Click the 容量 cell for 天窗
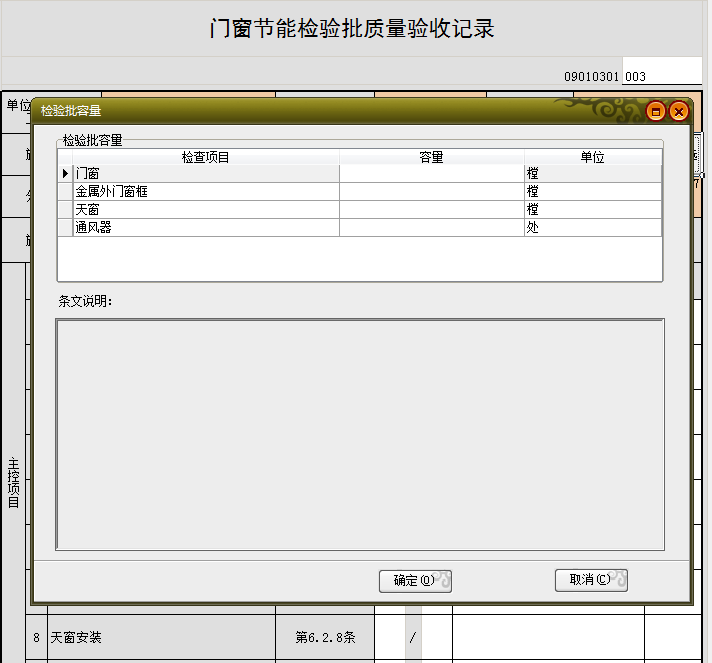This screenshot has height=663, width=712. click(x=432, y=209)
